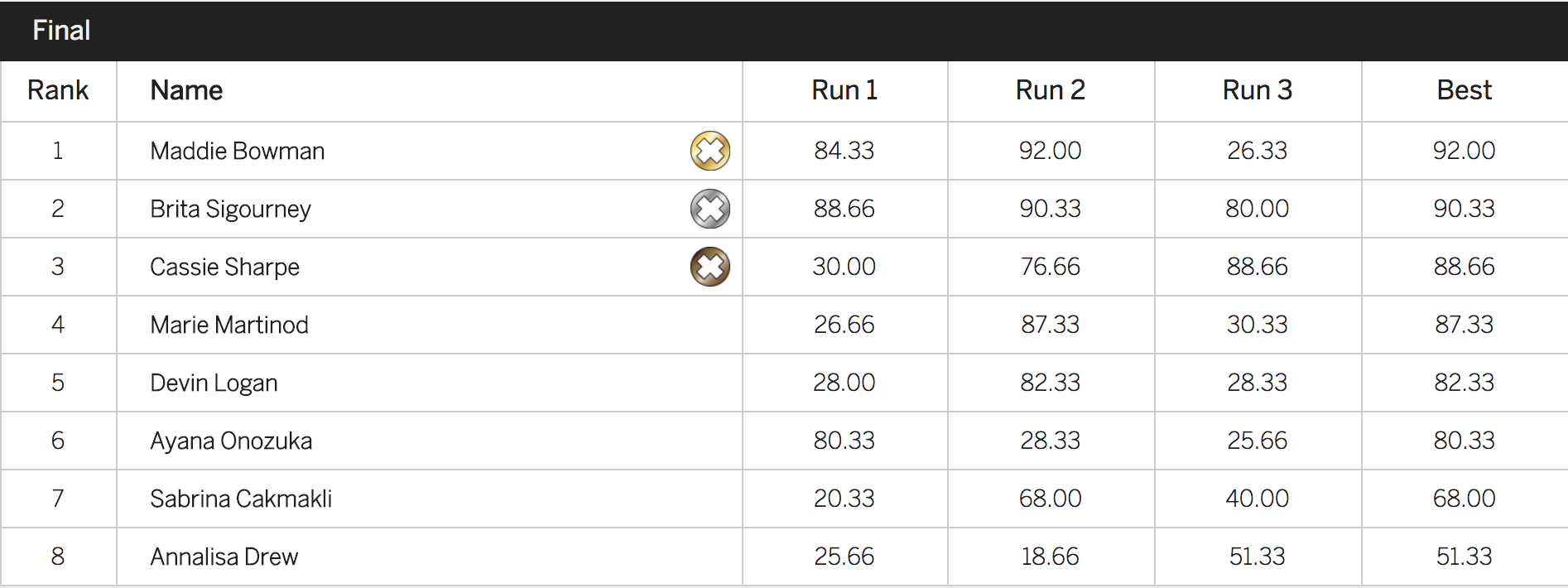Viewport: 1568px width, 588px height.
Task: Click the Name column header
Action: (x=186, y=90)
